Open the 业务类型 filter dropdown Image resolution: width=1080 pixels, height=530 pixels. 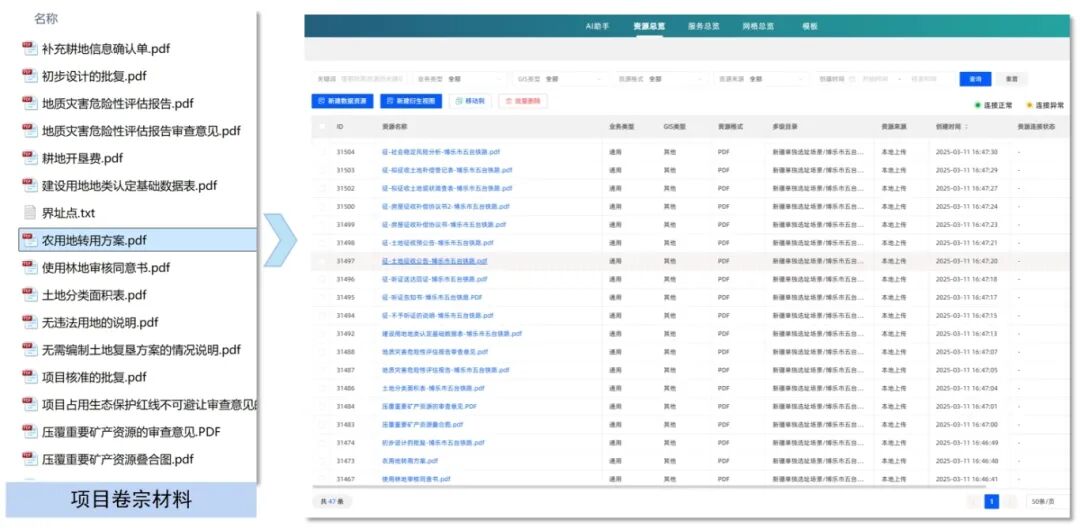click(460, 79)
